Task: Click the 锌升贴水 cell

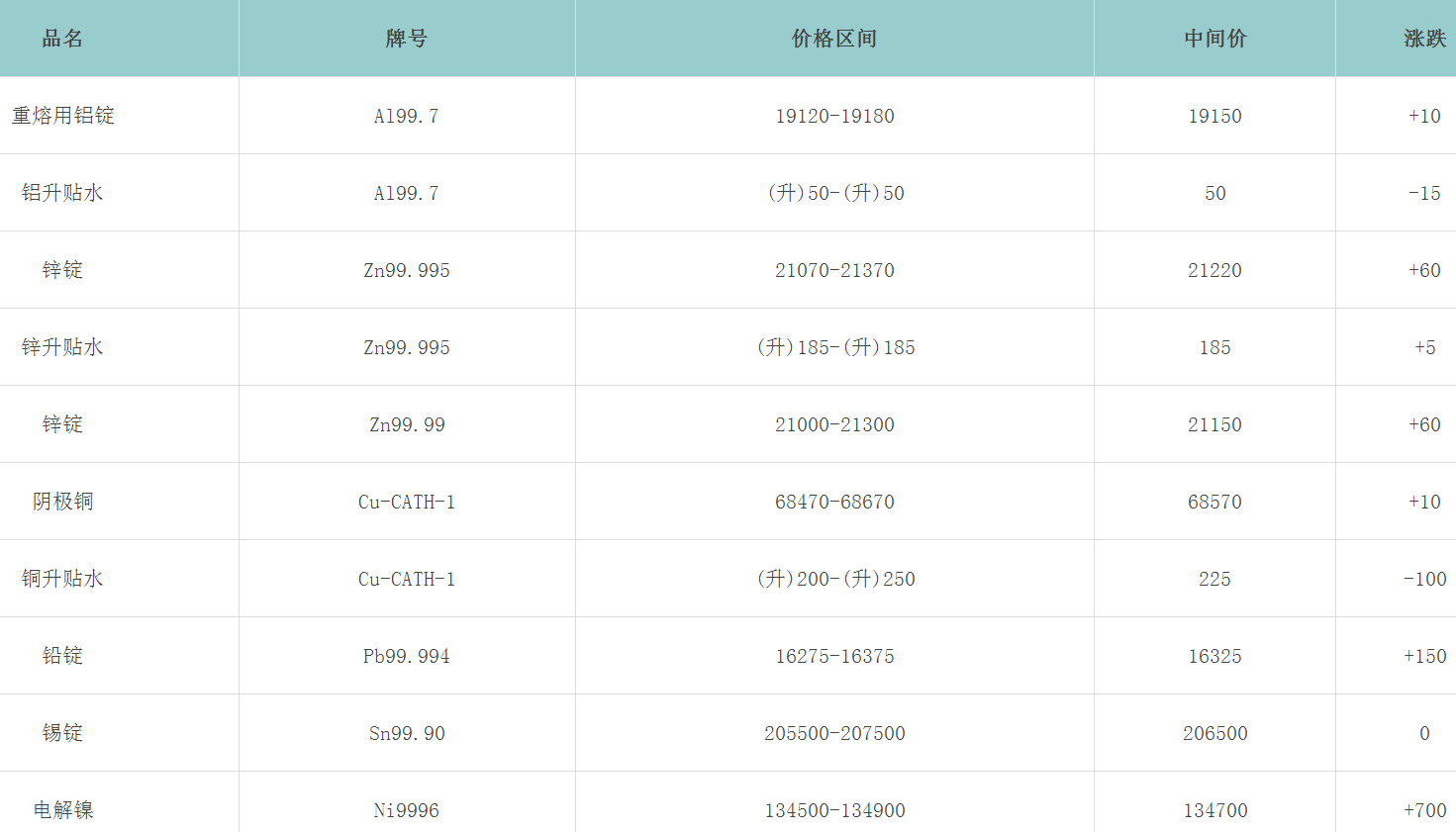Action: 57,347
